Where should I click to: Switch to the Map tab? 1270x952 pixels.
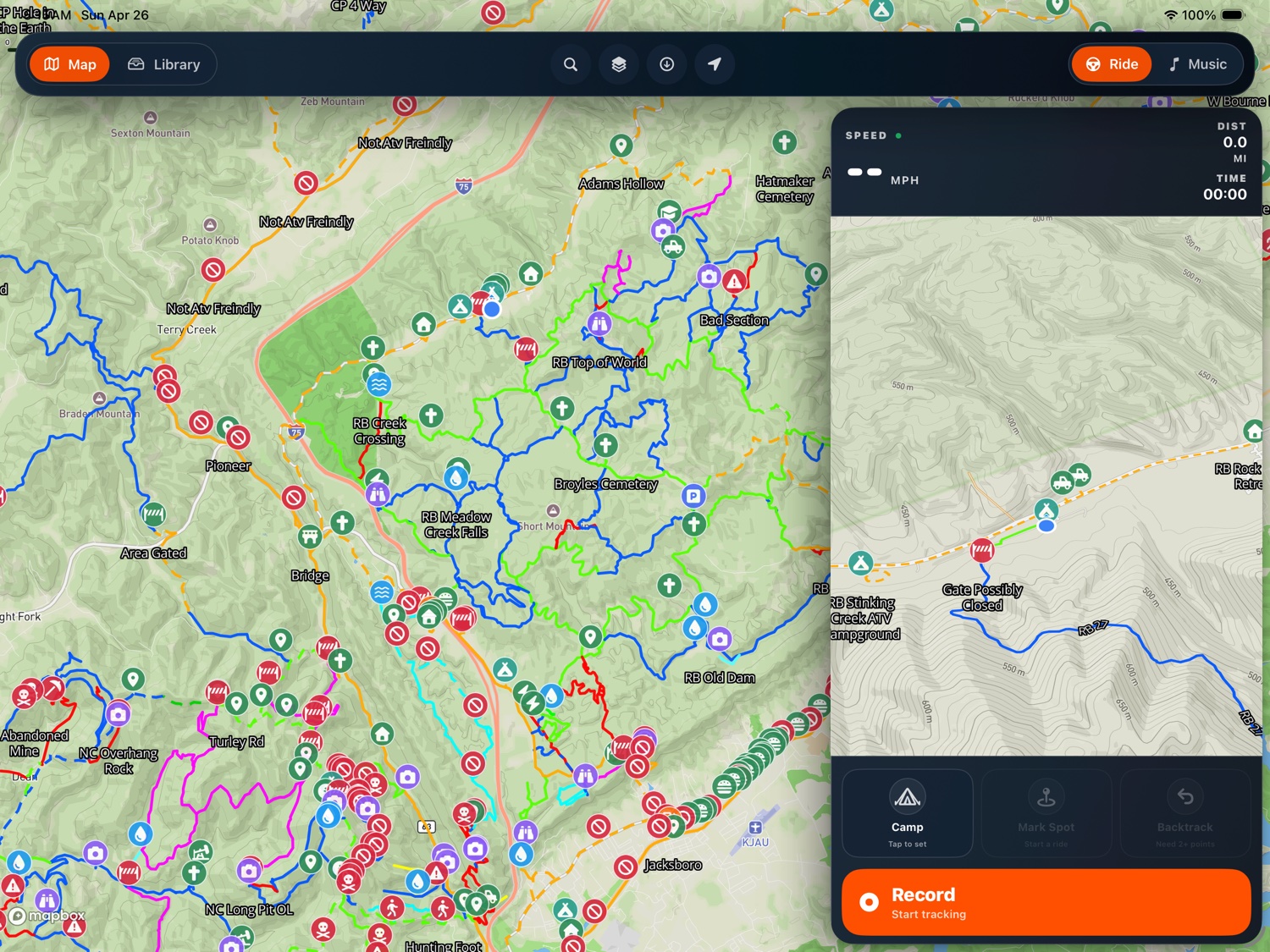pos(69,63)
